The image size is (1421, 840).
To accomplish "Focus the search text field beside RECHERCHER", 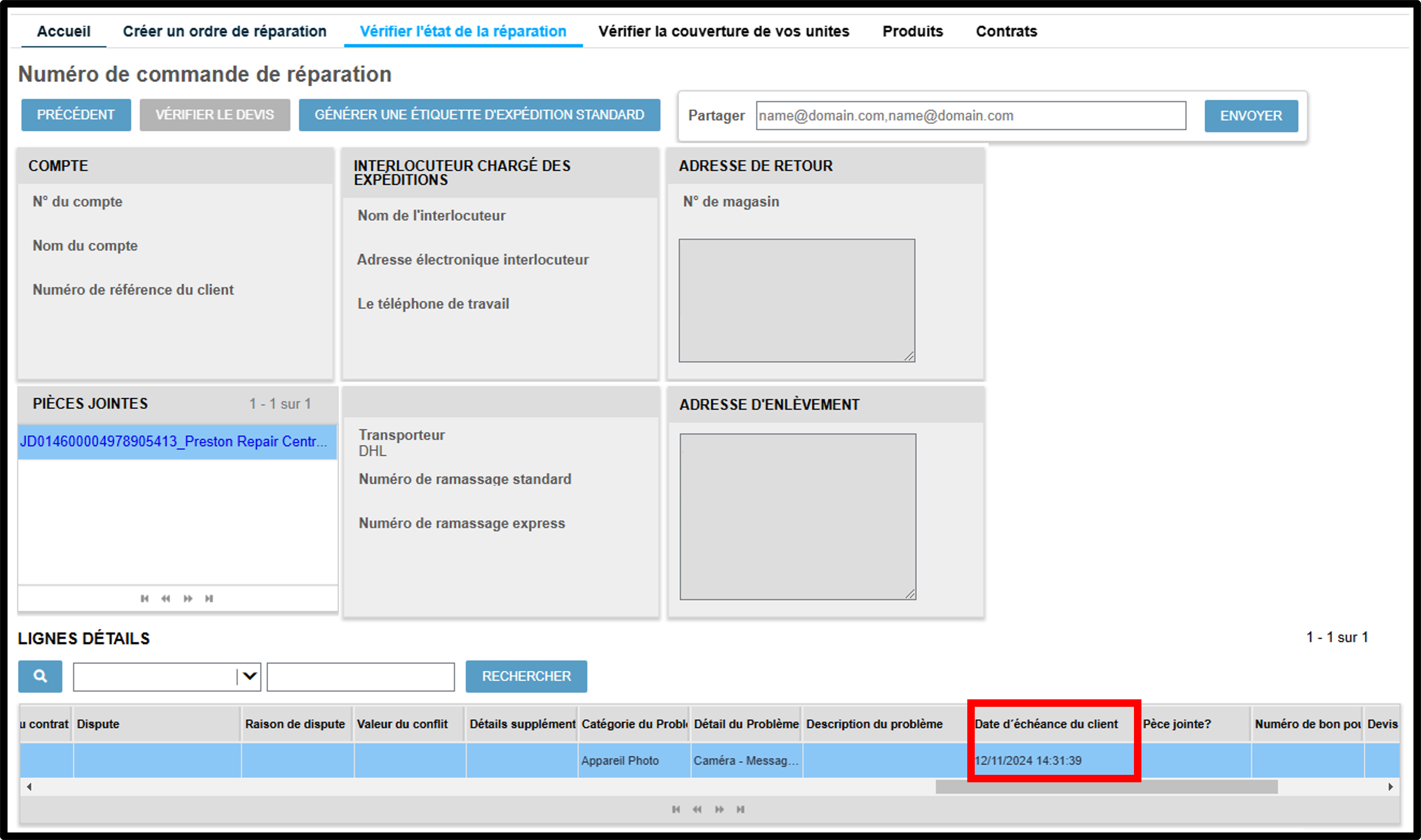I will coord(361,677).
